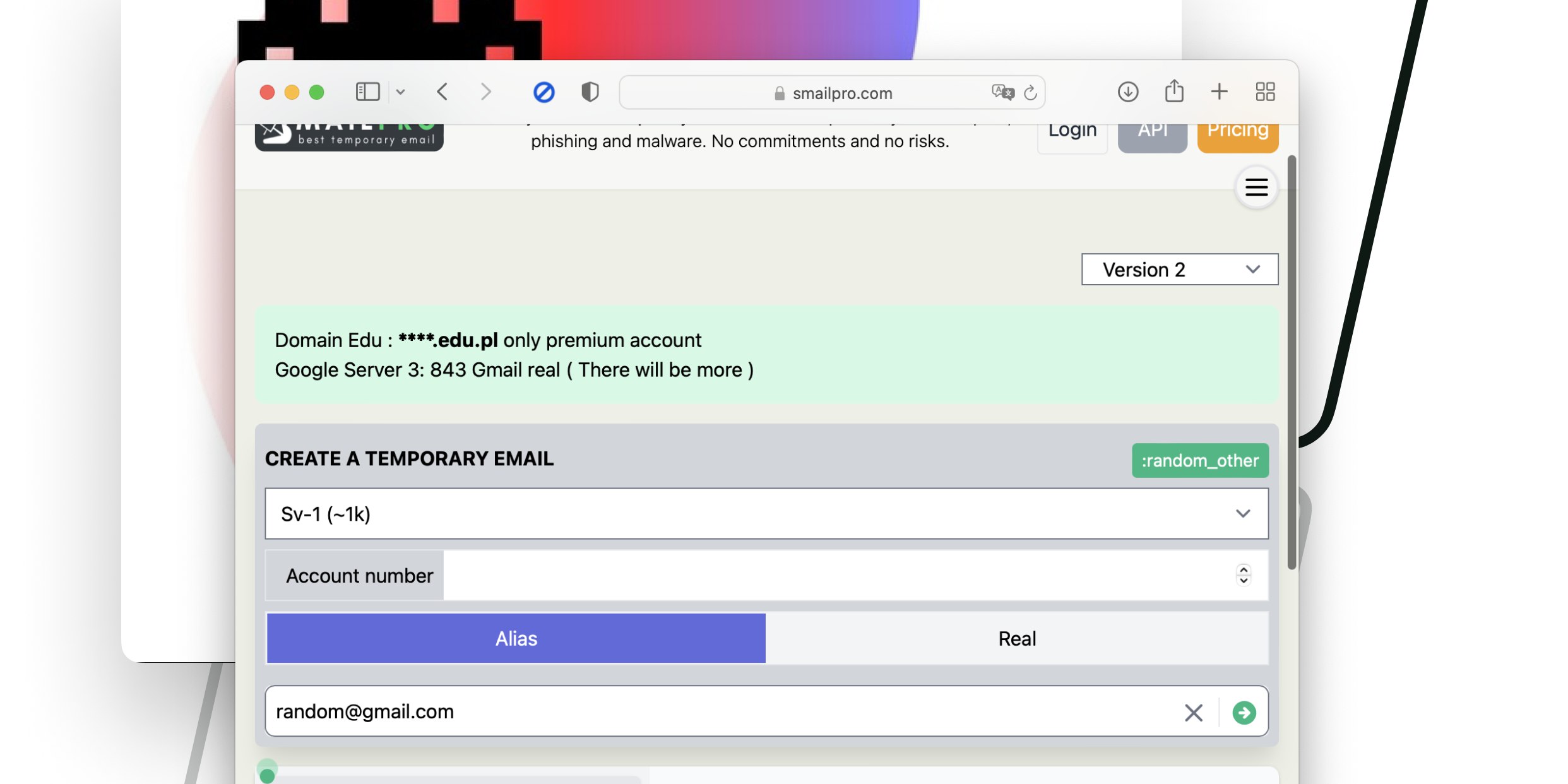Click the new tab plus icon
This screenshot has height=784, width=1568.
1218,92
